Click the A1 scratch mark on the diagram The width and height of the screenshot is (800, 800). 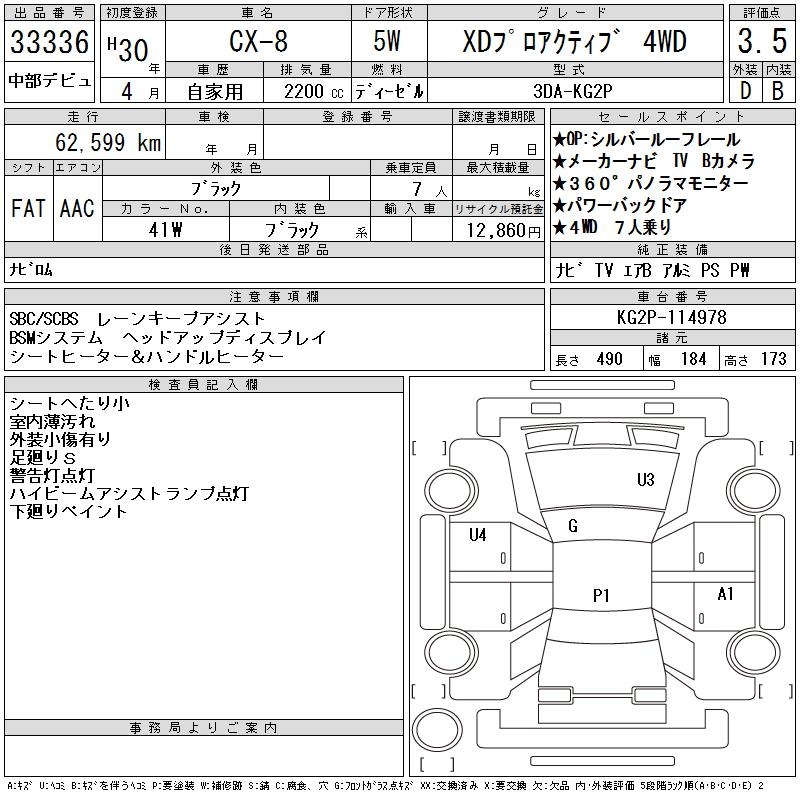click(726, 594)
